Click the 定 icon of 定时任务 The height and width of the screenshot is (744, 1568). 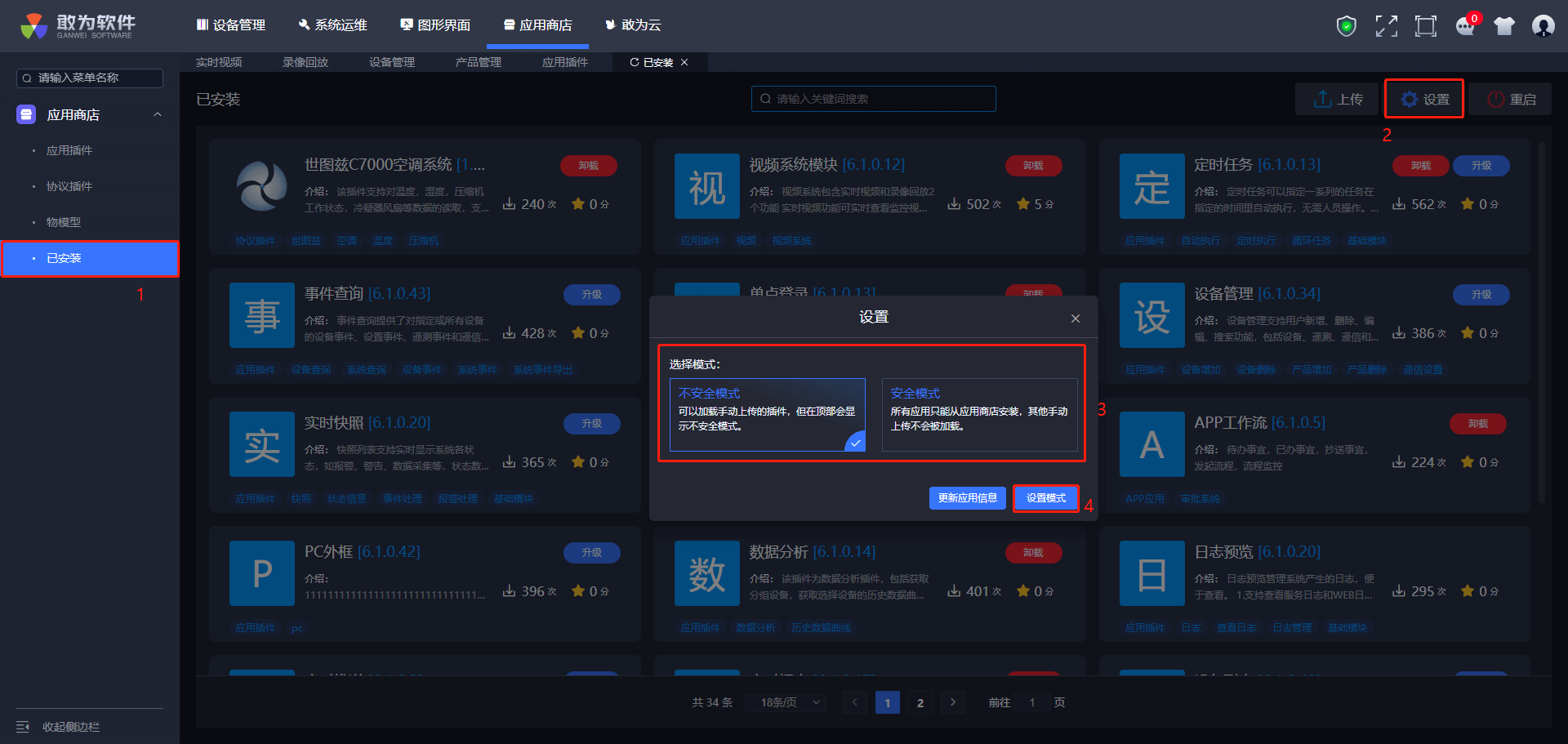tap(1152, 186)
